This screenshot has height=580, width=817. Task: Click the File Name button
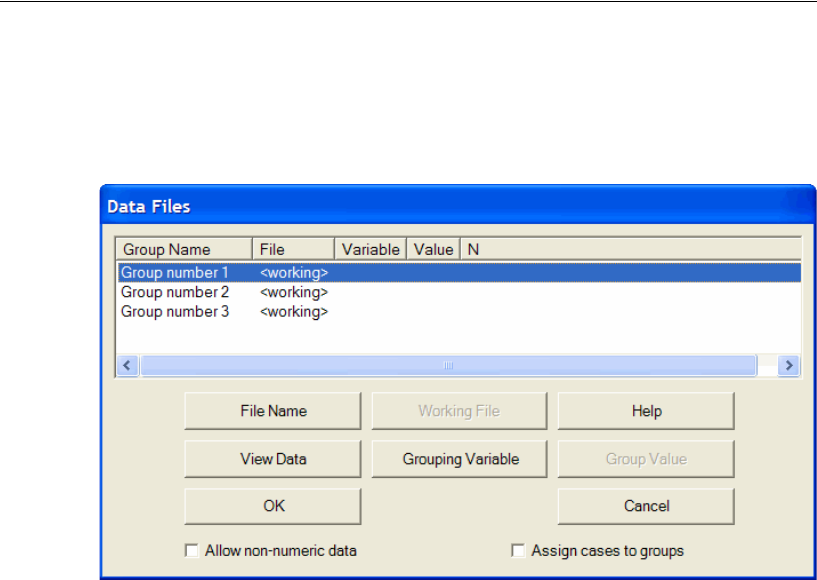(273, 411)
